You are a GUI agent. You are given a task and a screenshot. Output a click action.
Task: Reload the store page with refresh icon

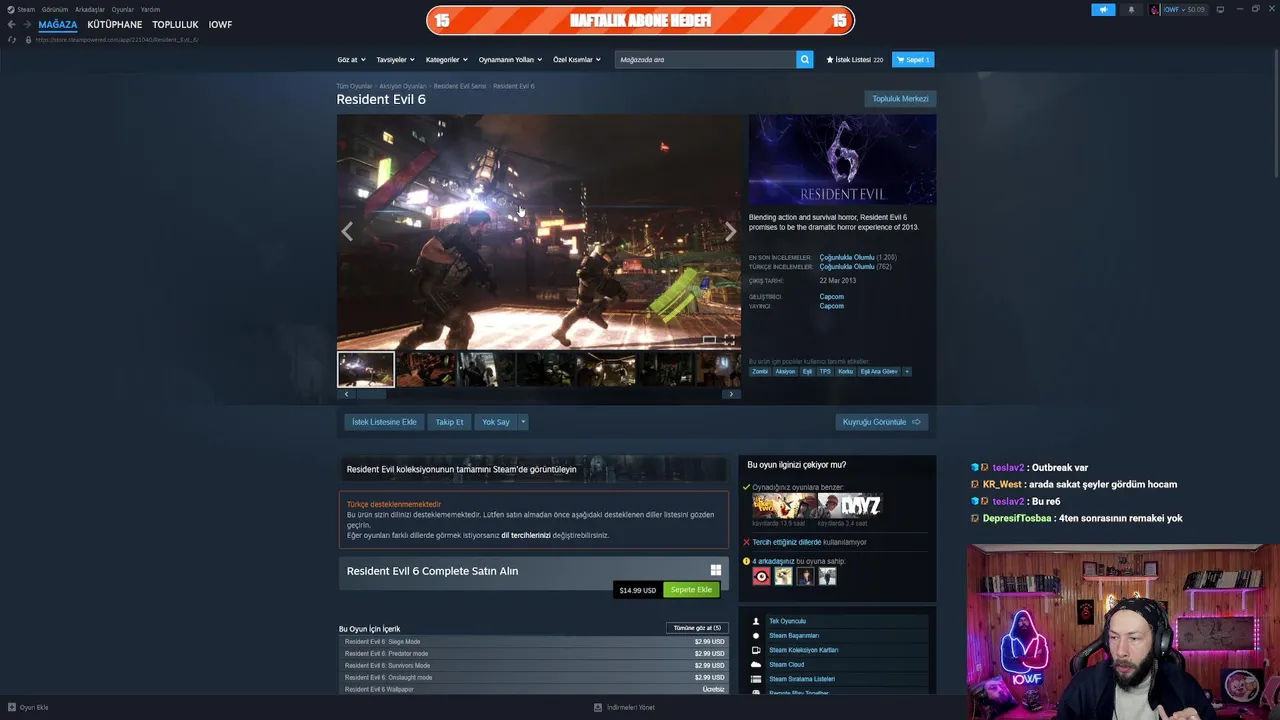pyautogui.click(x=12, y=40)
